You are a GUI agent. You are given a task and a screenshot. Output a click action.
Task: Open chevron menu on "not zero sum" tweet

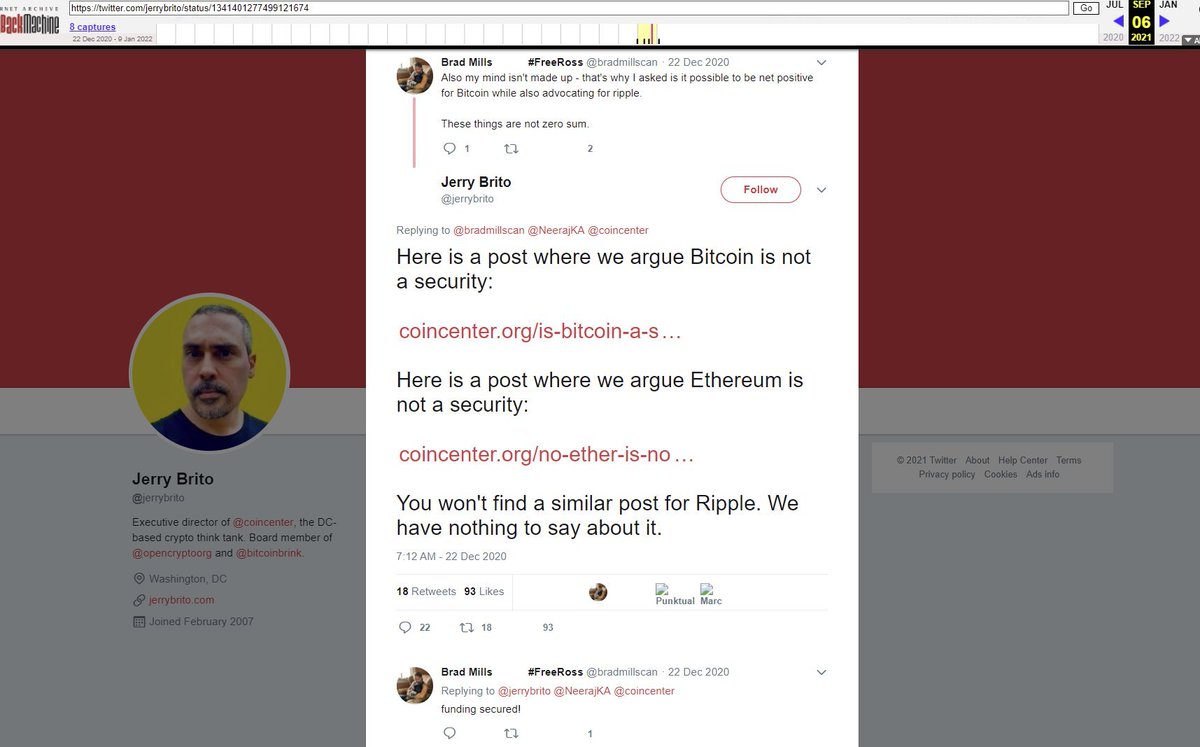click(822, 63)
